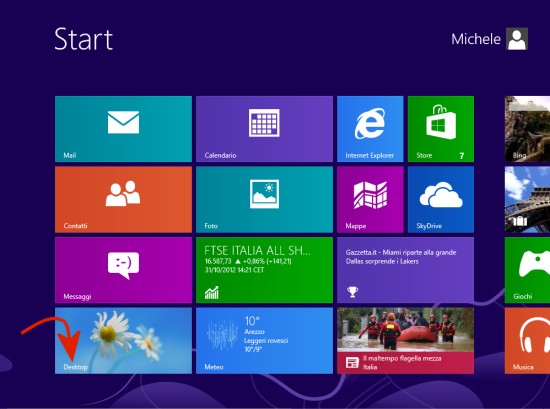Click the Contatti tile label
Screen dimensions: 550x409
pyautogui.click(x=75, y=226)
